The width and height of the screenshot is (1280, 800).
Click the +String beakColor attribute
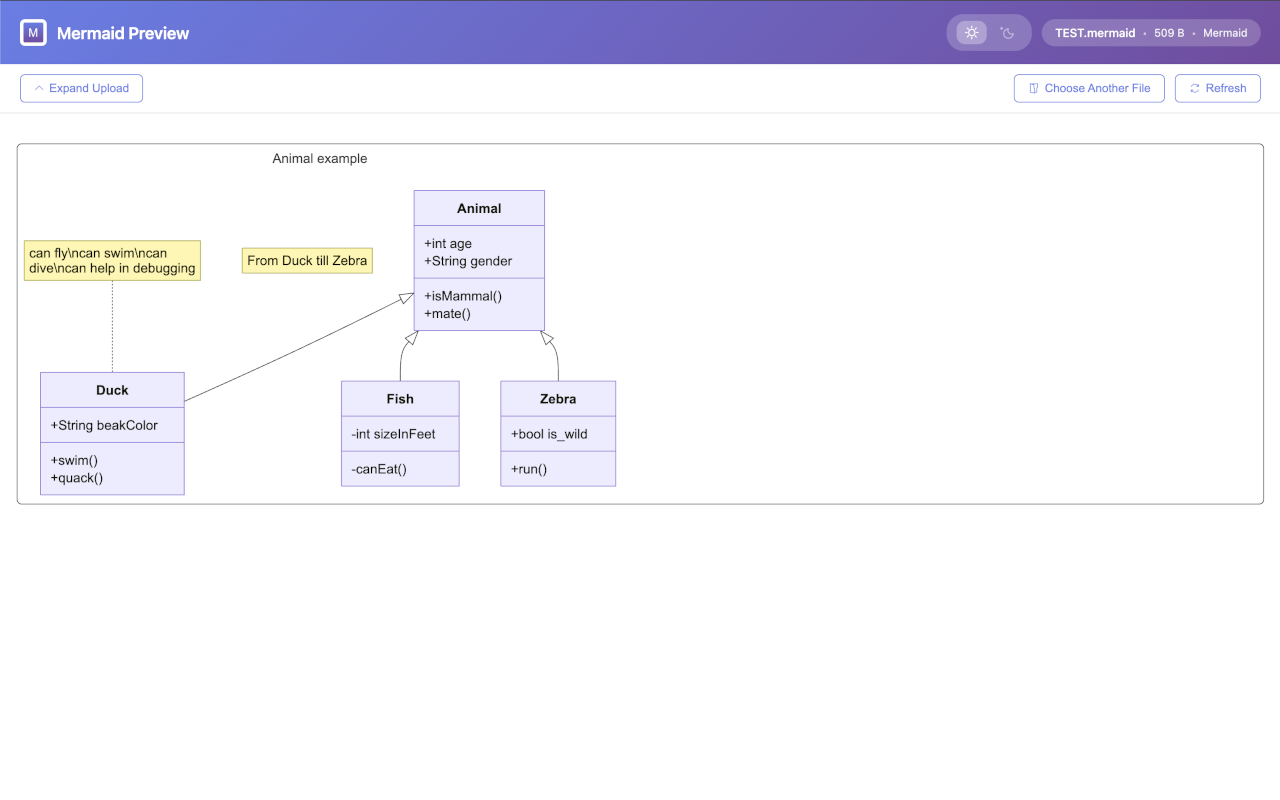[104, 425]
